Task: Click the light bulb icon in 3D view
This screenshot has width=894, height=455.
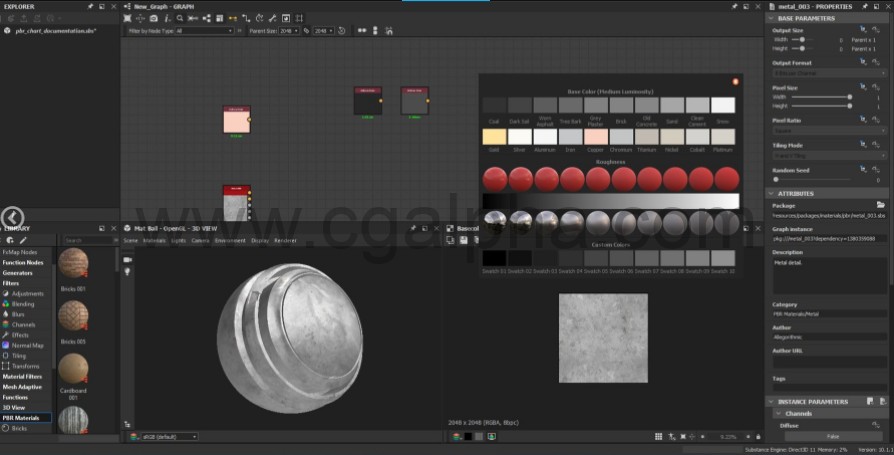Action: [x=127, y=272]
